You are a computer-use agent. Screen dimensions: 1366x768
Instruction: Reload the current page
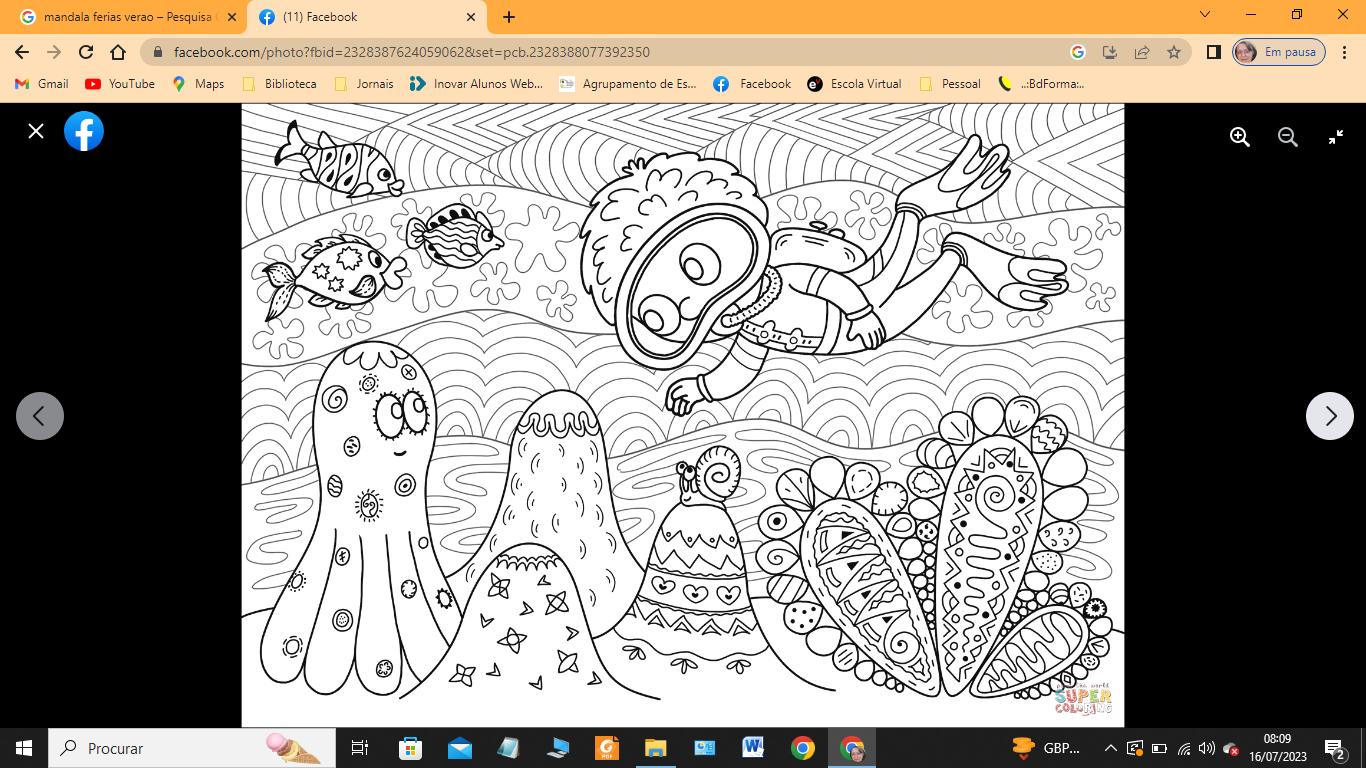coord(86,52)
